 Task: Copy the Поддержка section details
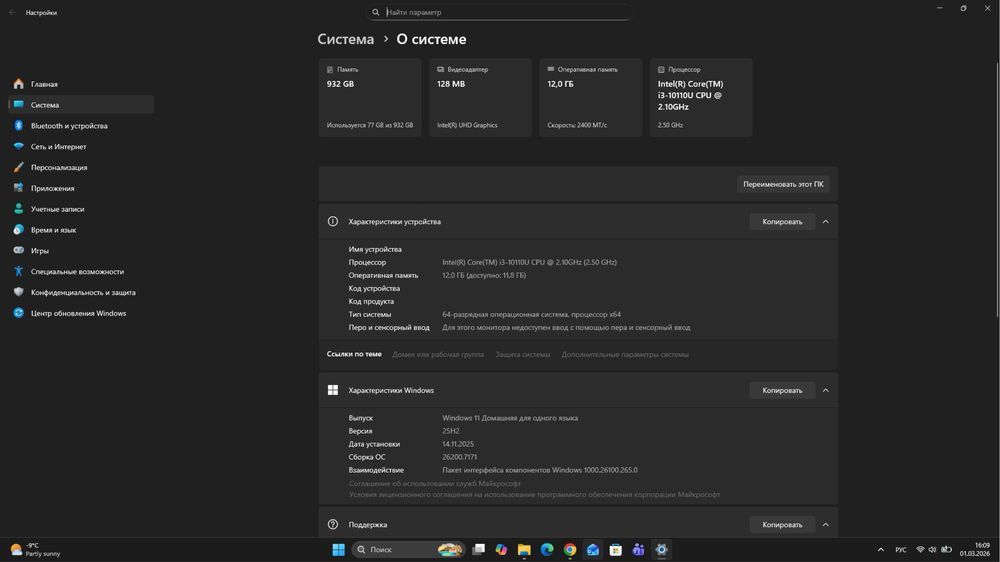tap(782, 525)
